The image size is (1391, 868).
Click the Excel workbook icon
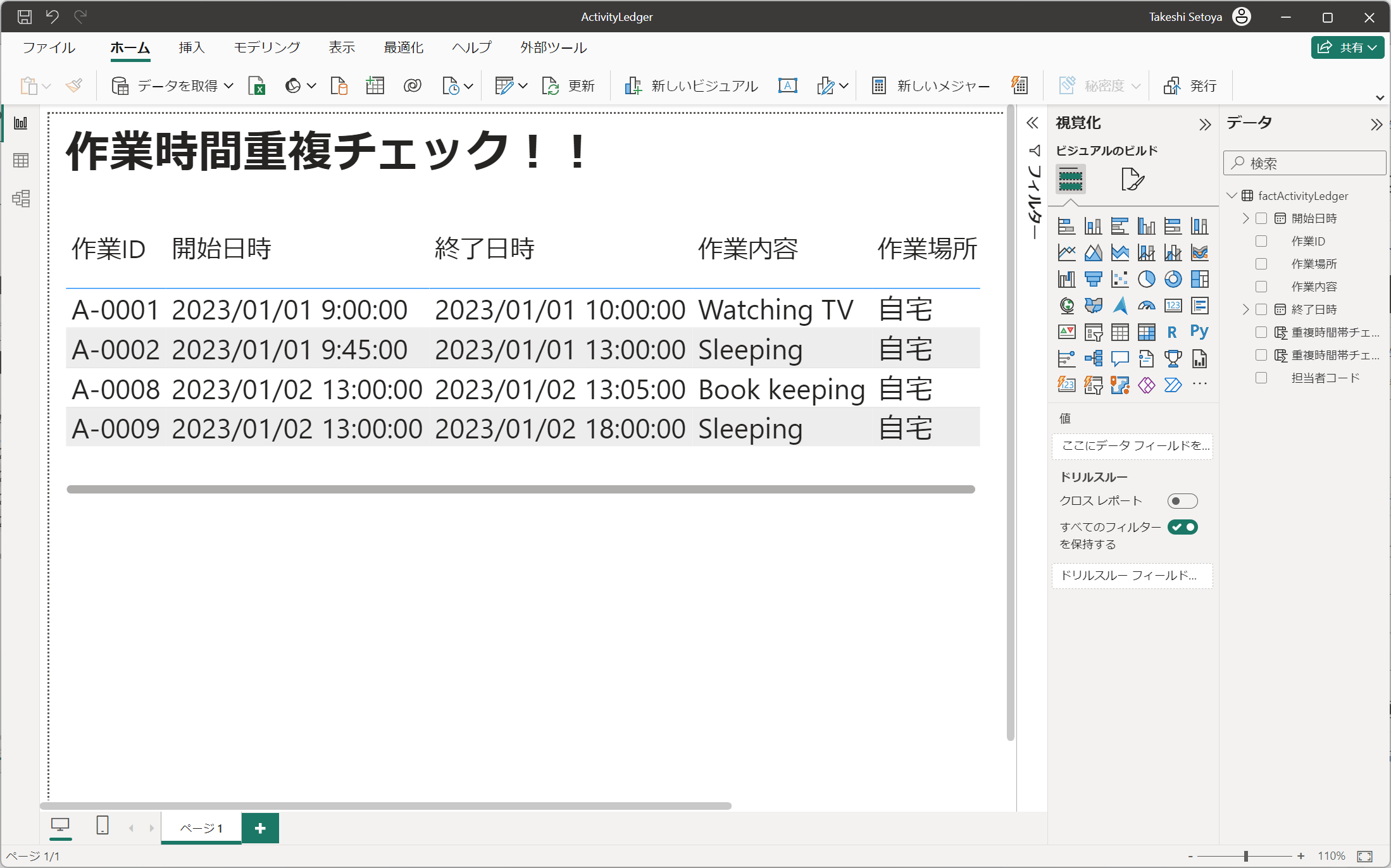coord(257,85)
